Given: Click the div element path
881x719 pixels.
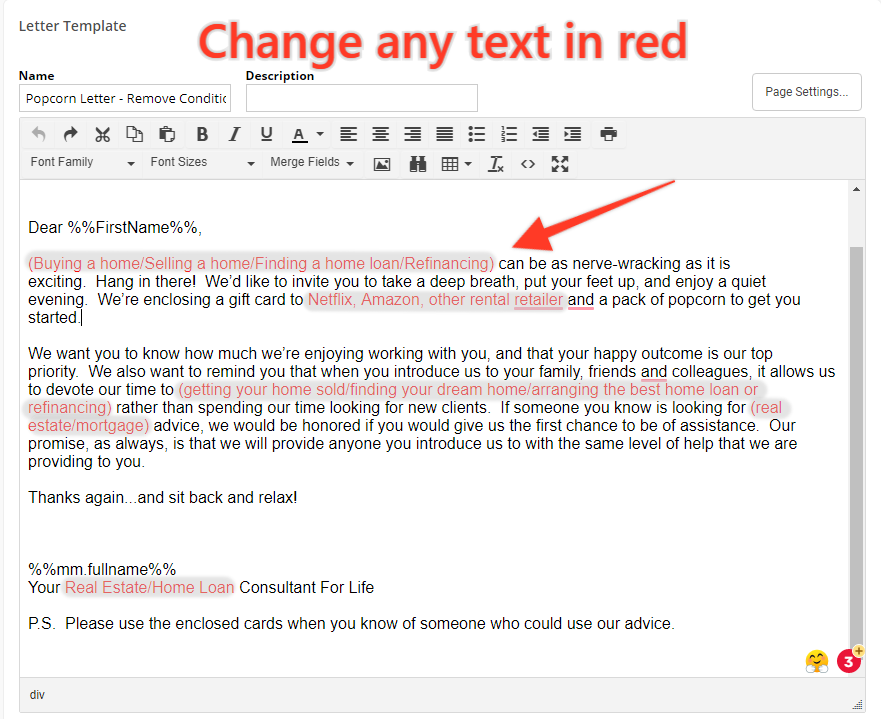Looking at the screenshot, I should tap(37, 695).
